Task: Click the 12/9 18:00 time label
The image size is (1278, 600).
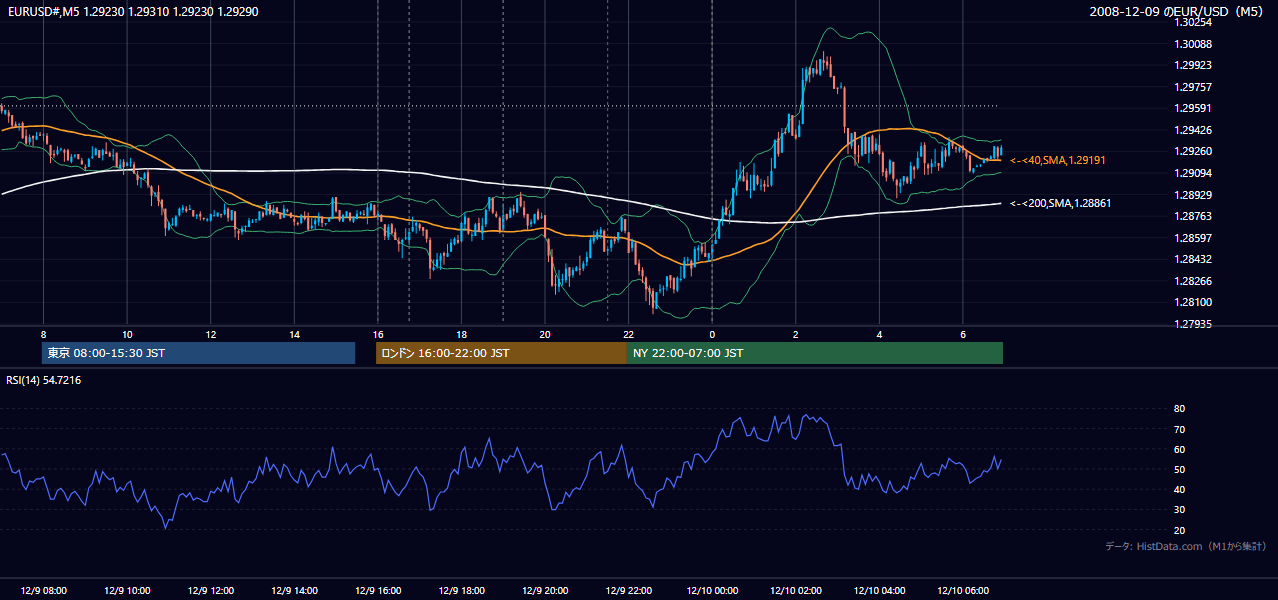Action: (x=461, y=591)
